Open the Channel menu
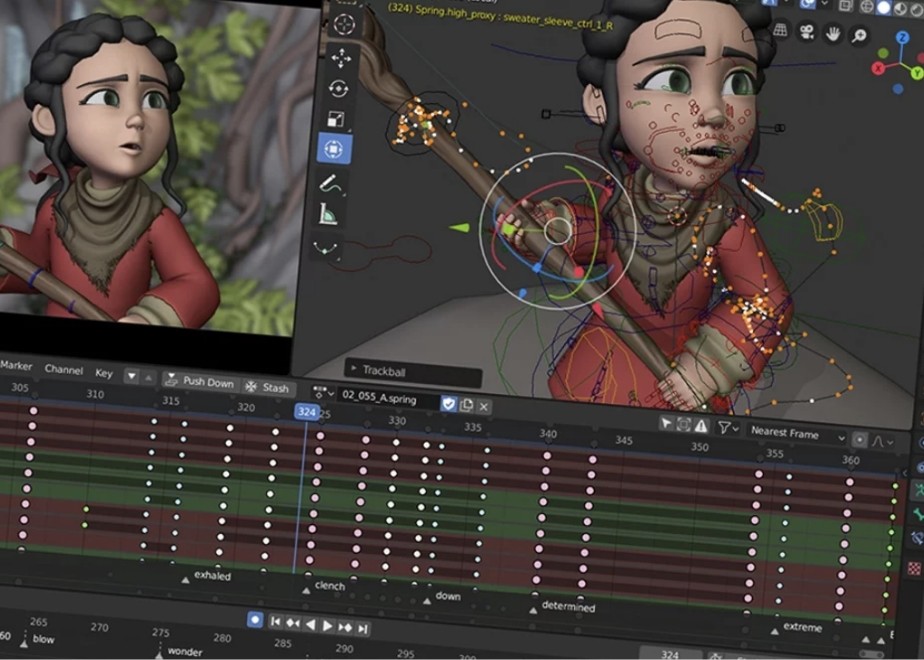 pos(64,370)
